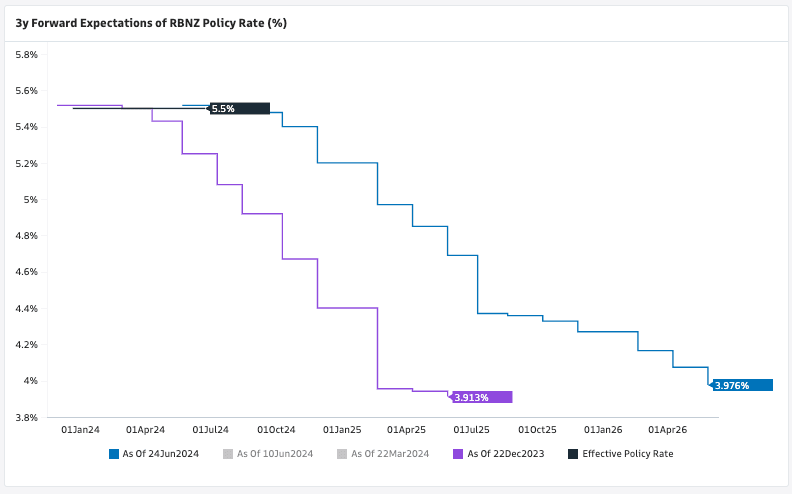Select the 01Oct24 x-axis label
Screen dimensions: 792x494
[x=276, y=429]
